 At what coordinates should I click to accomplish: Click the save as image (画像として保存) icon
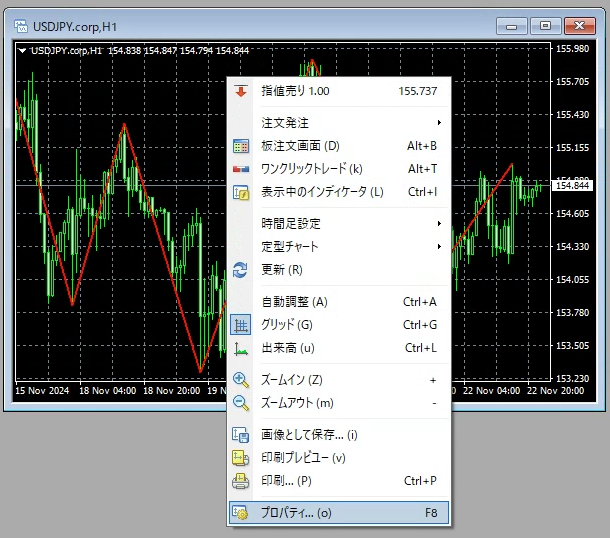(240, 435)
